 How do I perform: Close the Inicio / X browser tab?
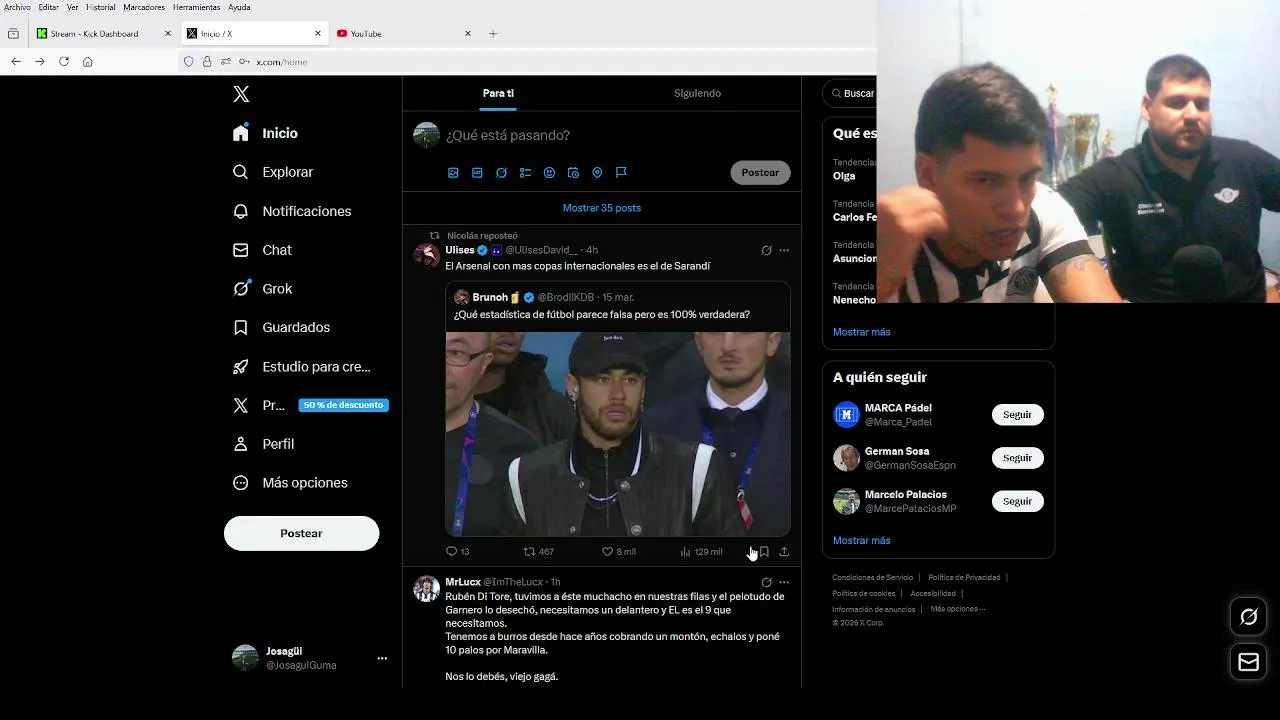[318, 34]
